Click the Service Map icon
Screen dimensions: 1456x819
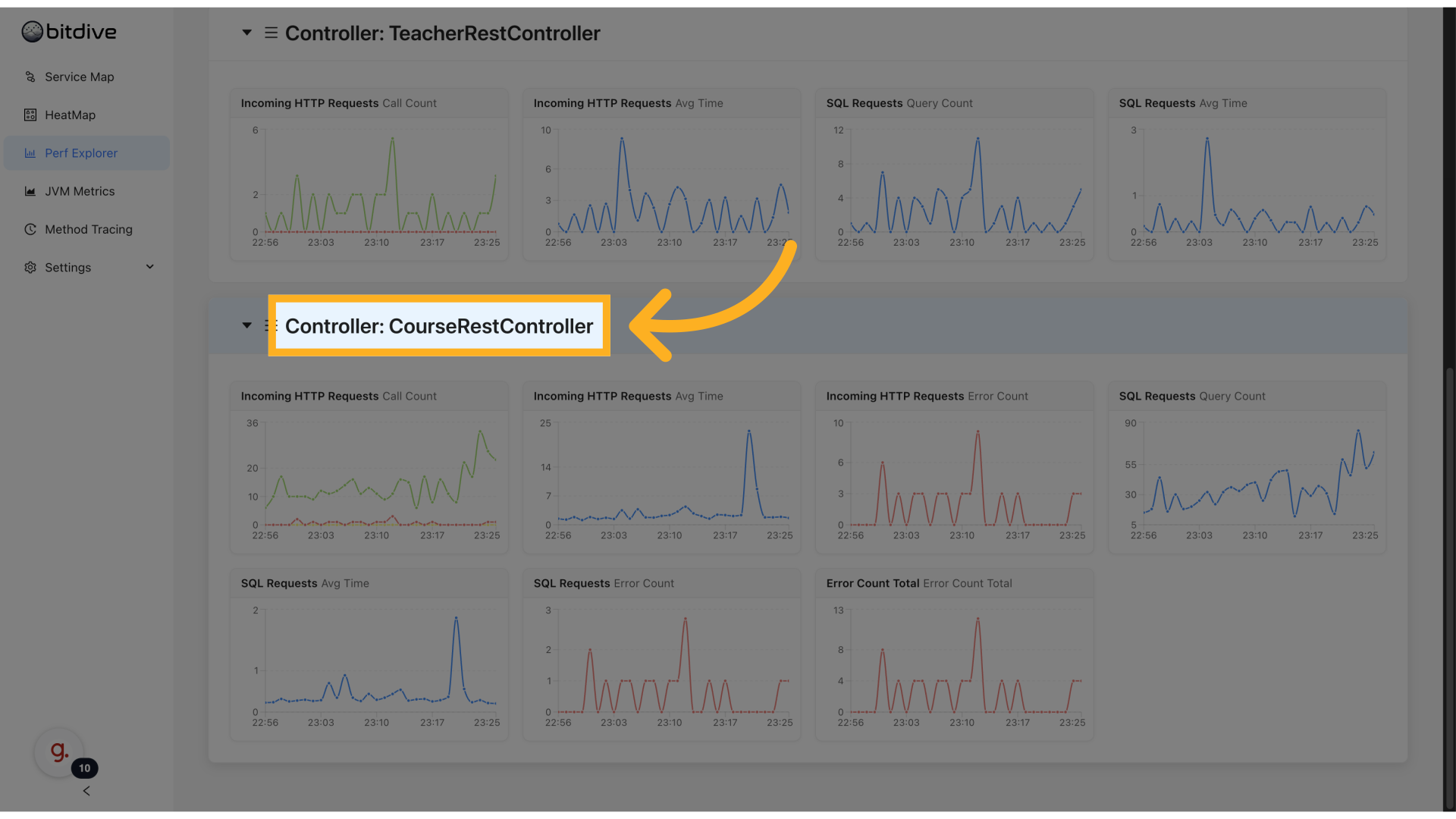[30, 77]
